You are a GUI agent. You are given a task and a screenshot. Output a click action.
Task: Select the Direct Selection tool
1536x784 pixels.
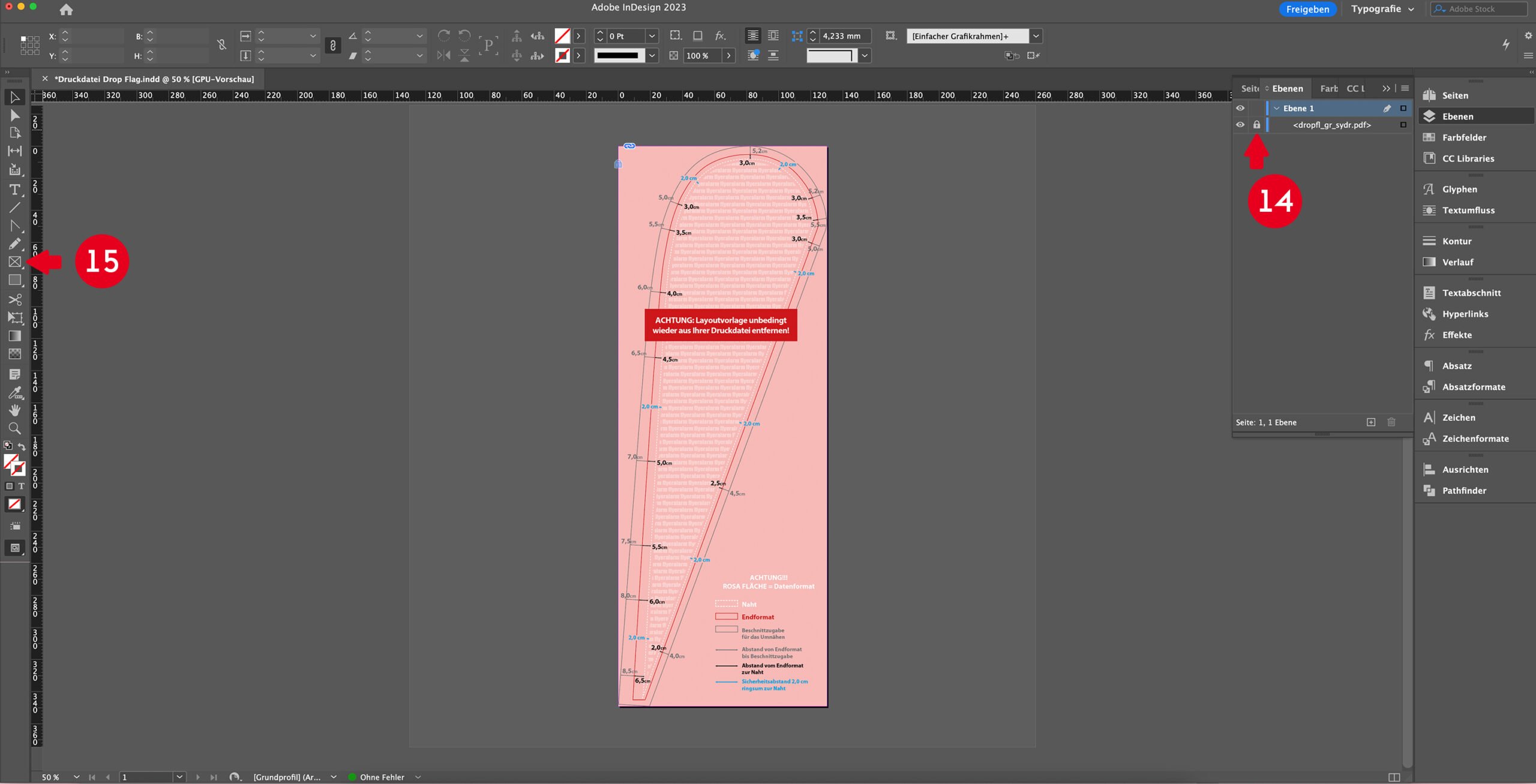click(x=14, y=115)
